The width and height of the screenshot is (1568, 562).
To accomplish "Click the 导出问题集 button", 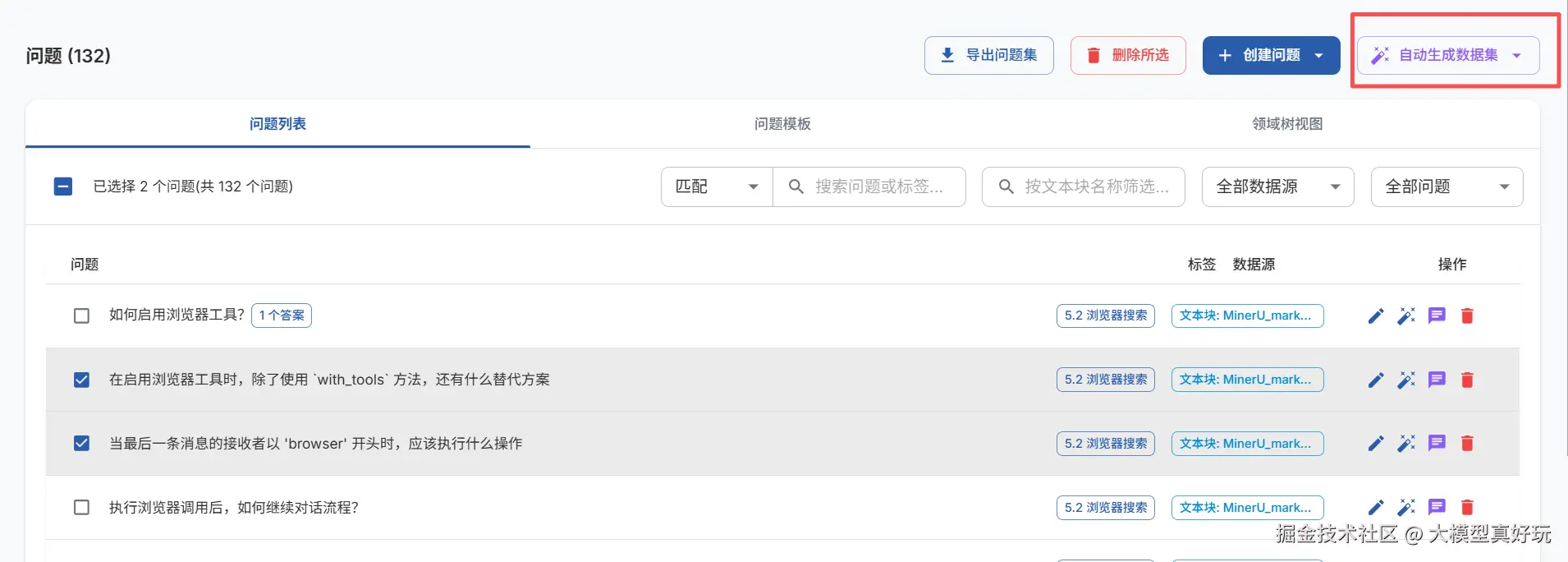I will (x=988, y=56).
